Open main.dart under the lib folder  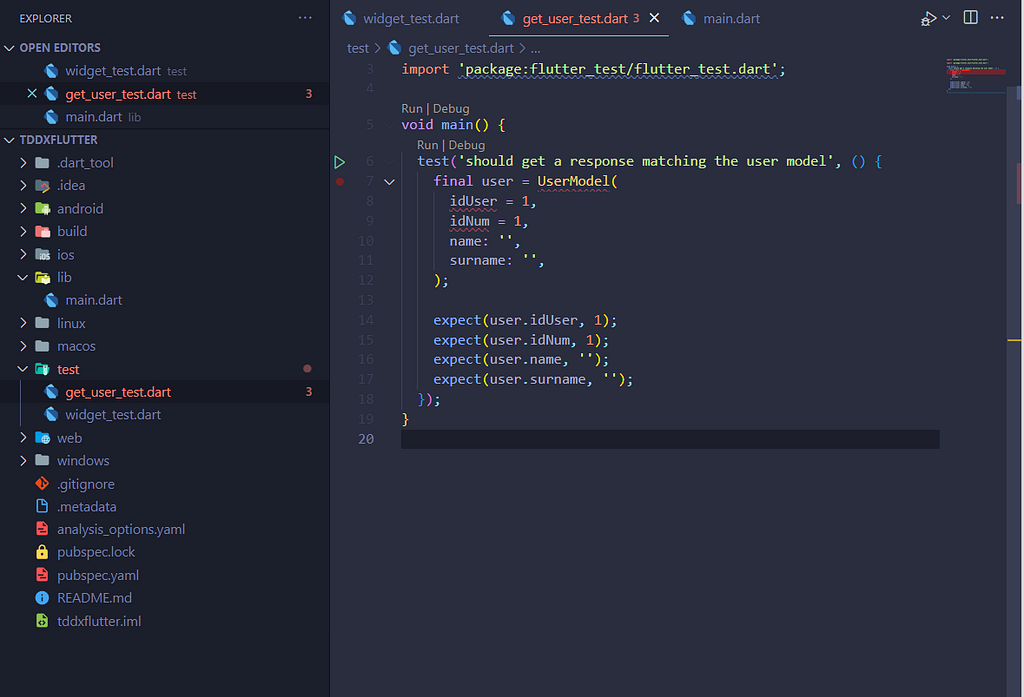pyautogui.click(x=93, y=300)
